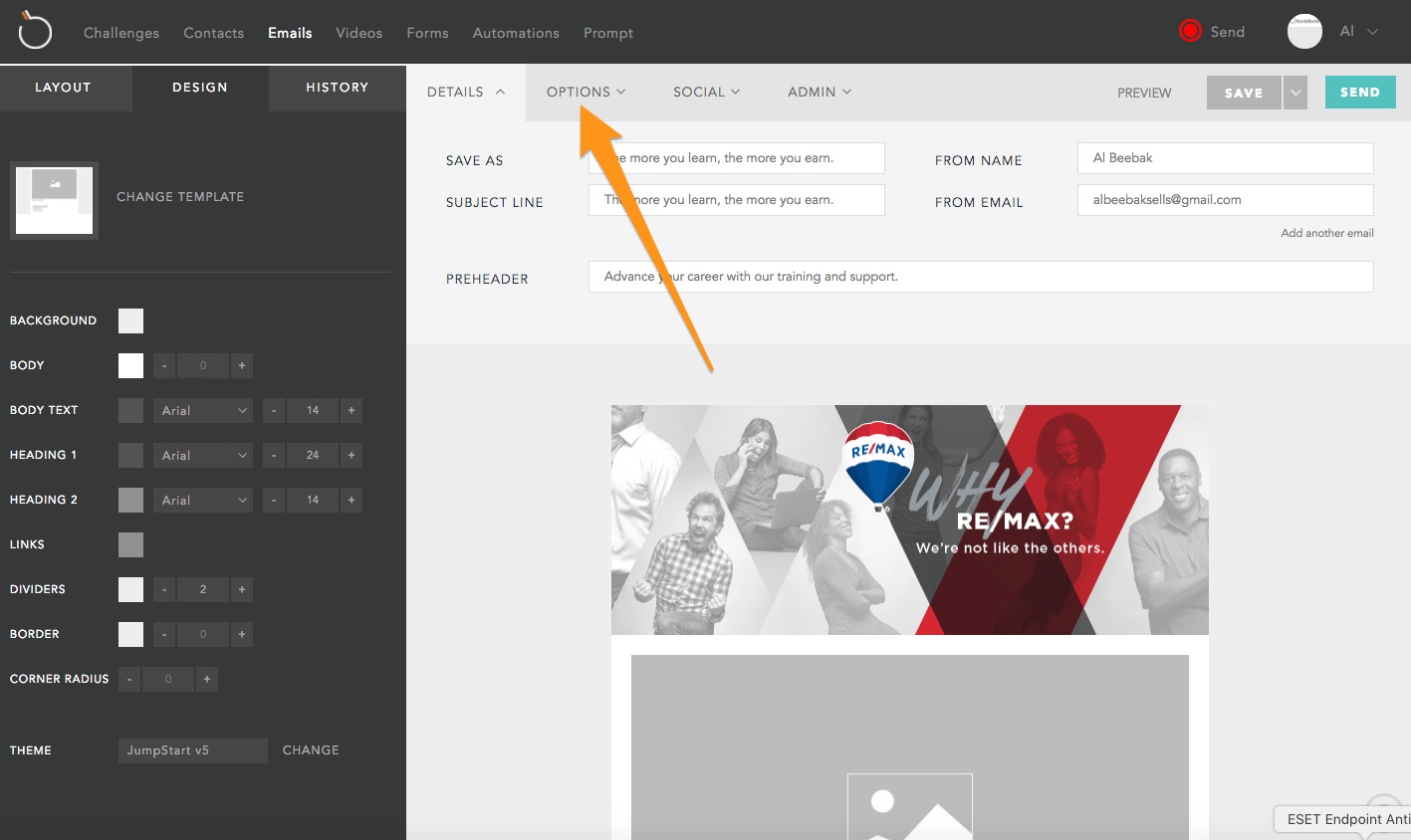The image size is (1411, 840).
Task: Open the Border color swatch
Action: coord(130,634)
